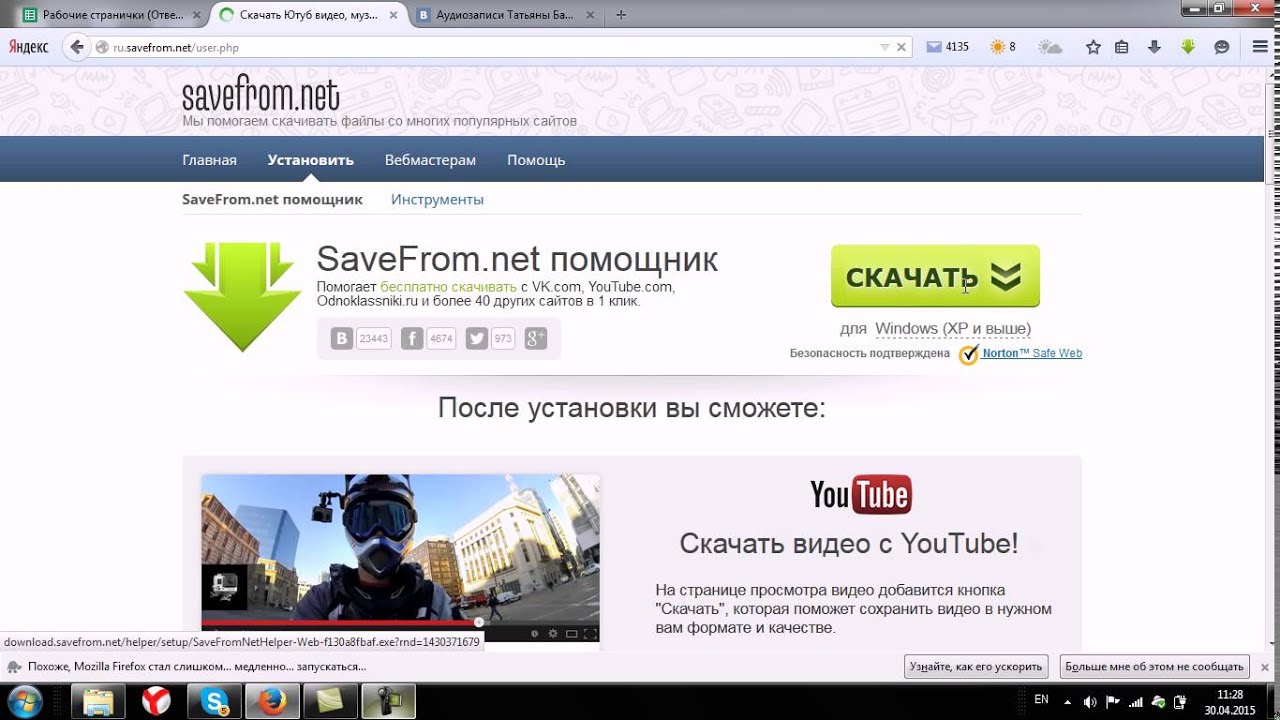Click Больше мне об этом не сообщать button

click(x=1154, y=666)
